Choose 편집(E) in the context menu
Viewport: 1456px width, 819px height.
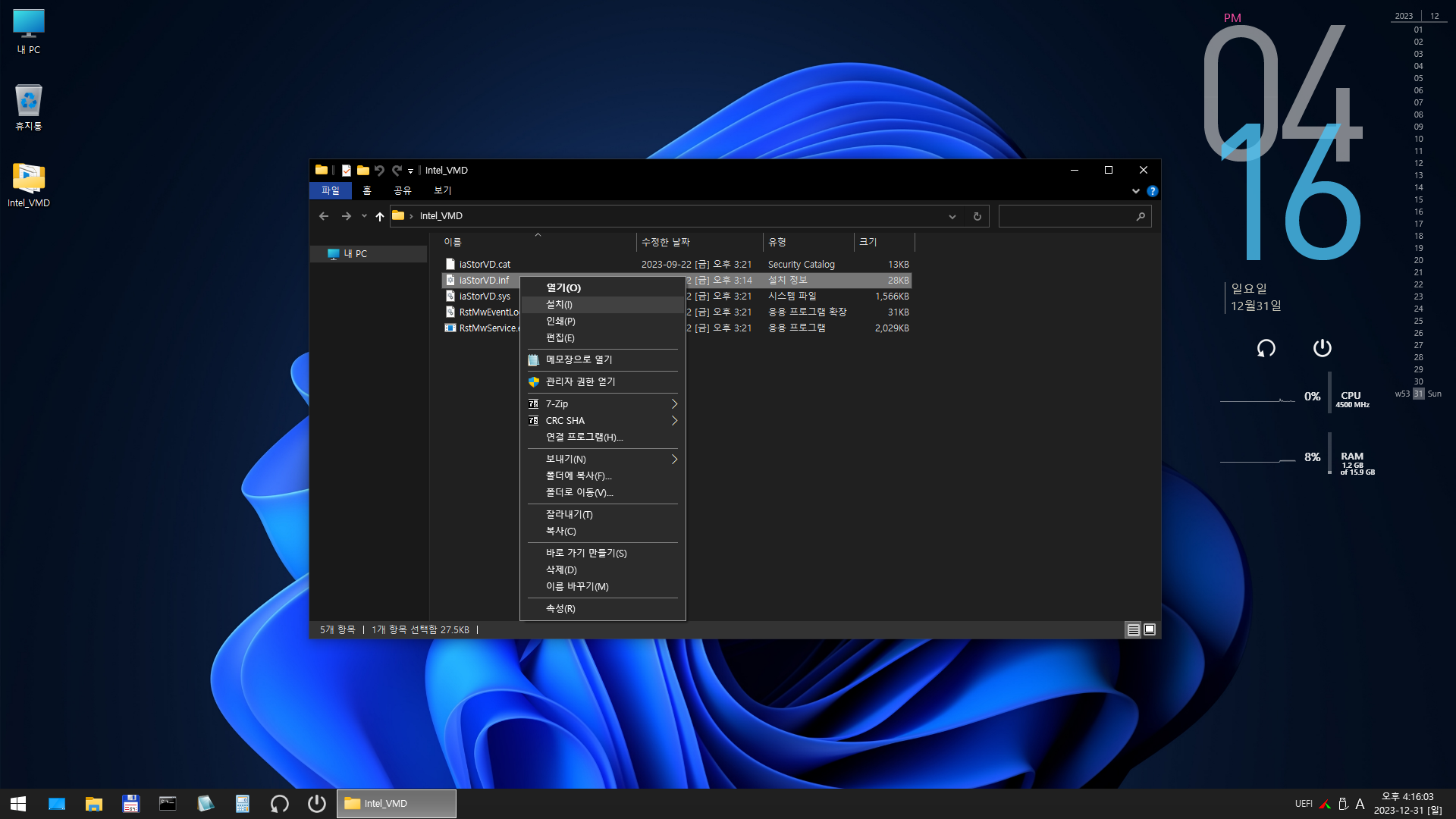[603, 338]
